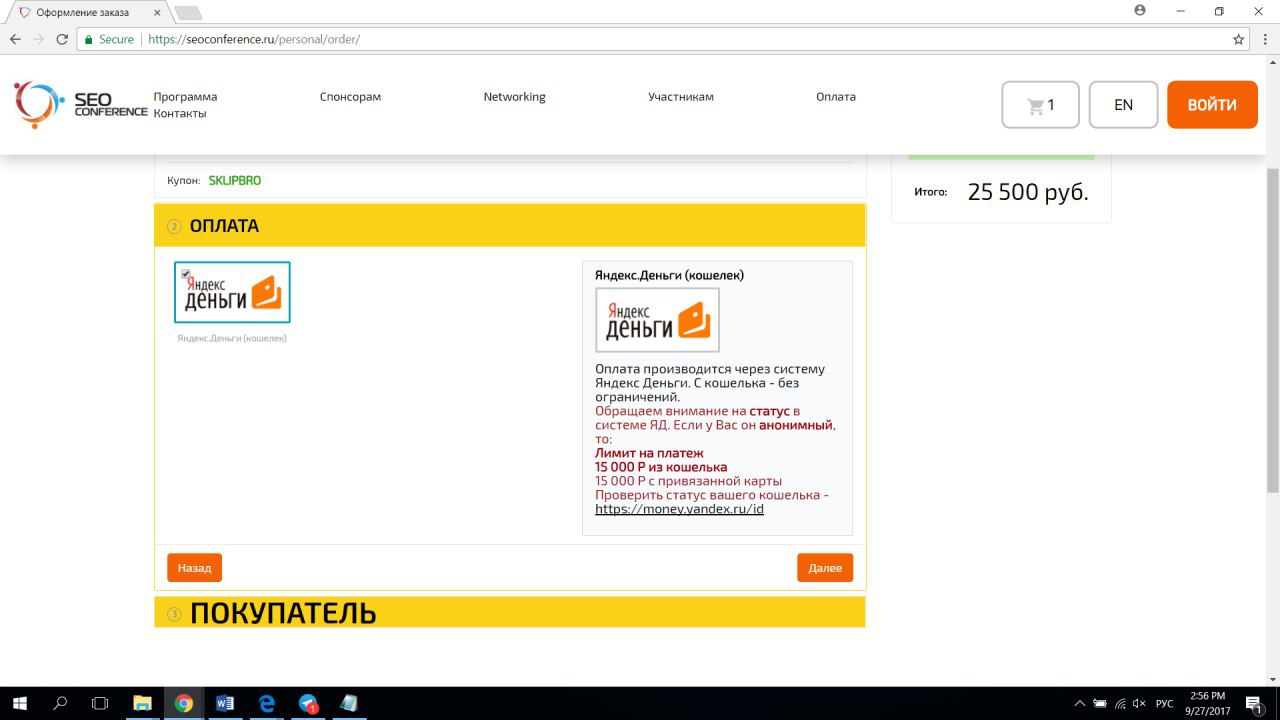Open Telegram from the taskbar
This screenshot has height=720, width=1280.
pos(308,703)
